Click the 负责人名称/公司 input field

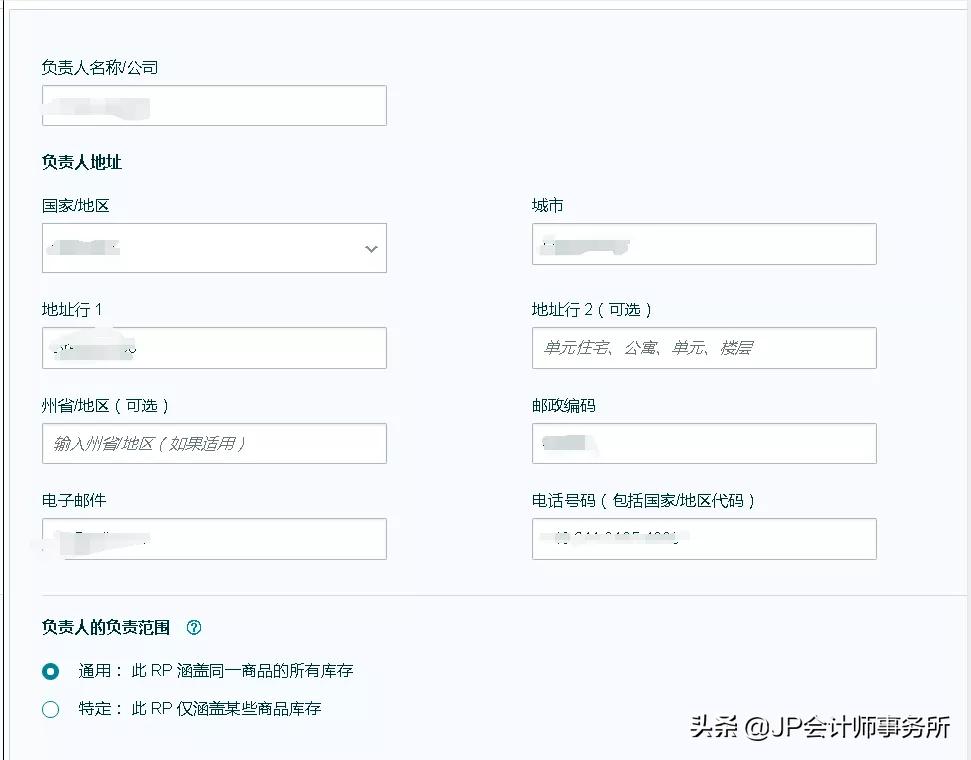coord(214,105)
